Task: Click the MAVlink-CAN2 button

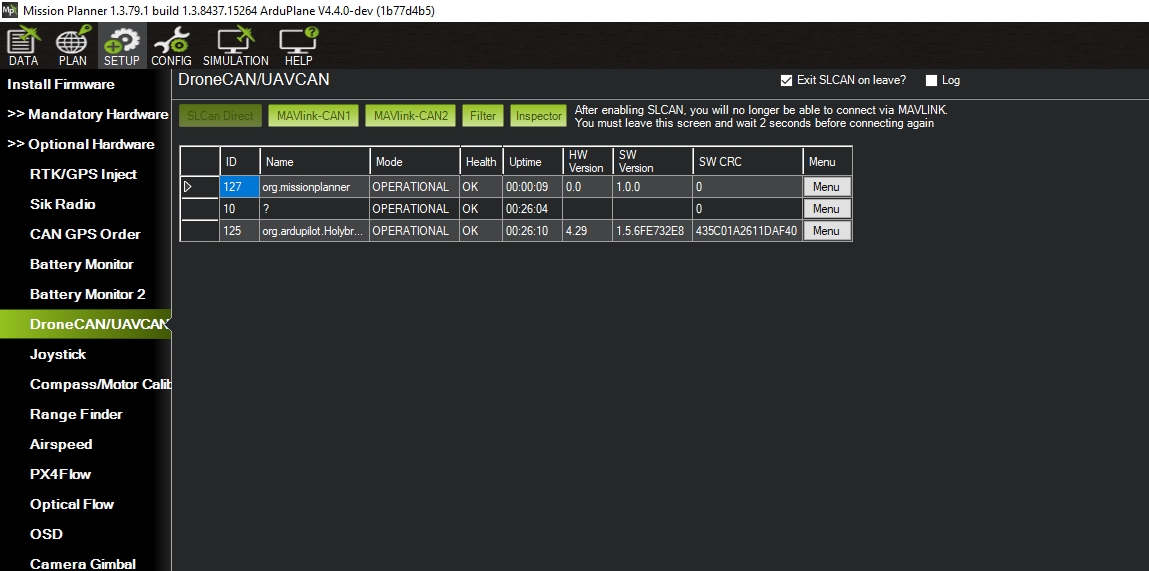Action: [410, 116]
